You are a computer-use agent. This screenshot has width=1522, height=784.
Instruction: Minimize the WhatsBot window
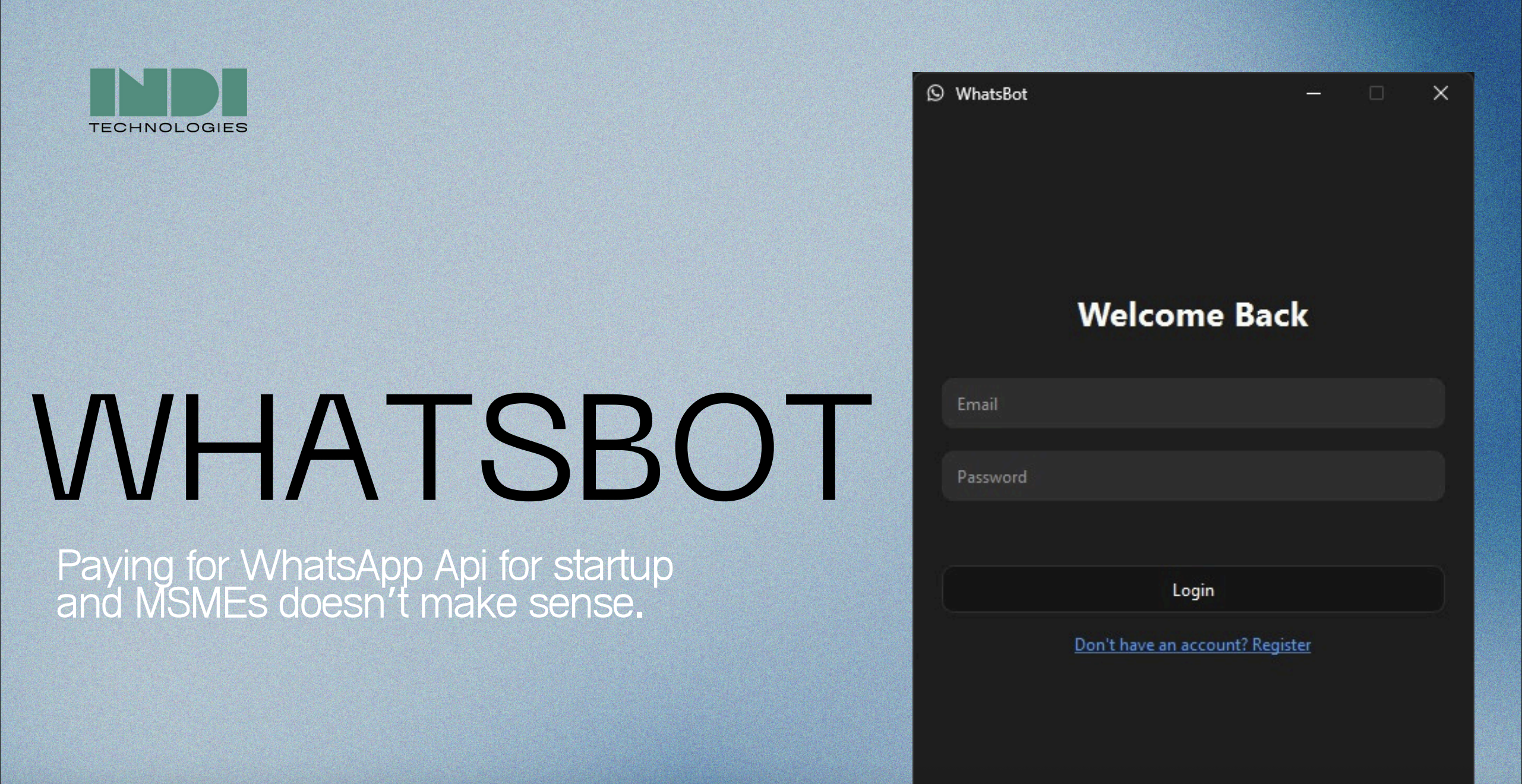(x=1313, y=93)
